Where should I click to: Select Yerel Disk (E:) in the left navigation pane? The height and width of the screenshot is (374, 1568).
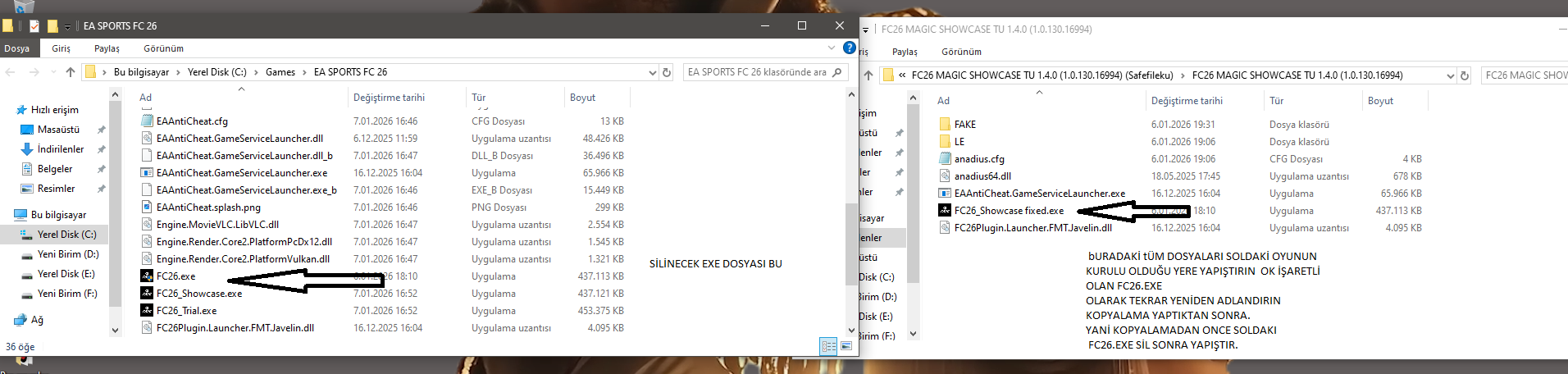66,274
